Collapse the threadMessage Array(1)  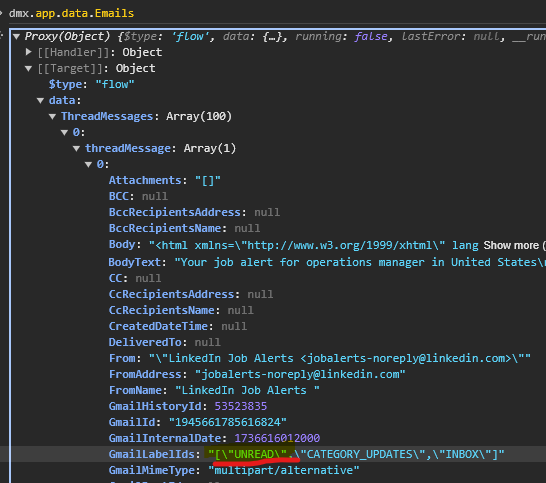77,149
